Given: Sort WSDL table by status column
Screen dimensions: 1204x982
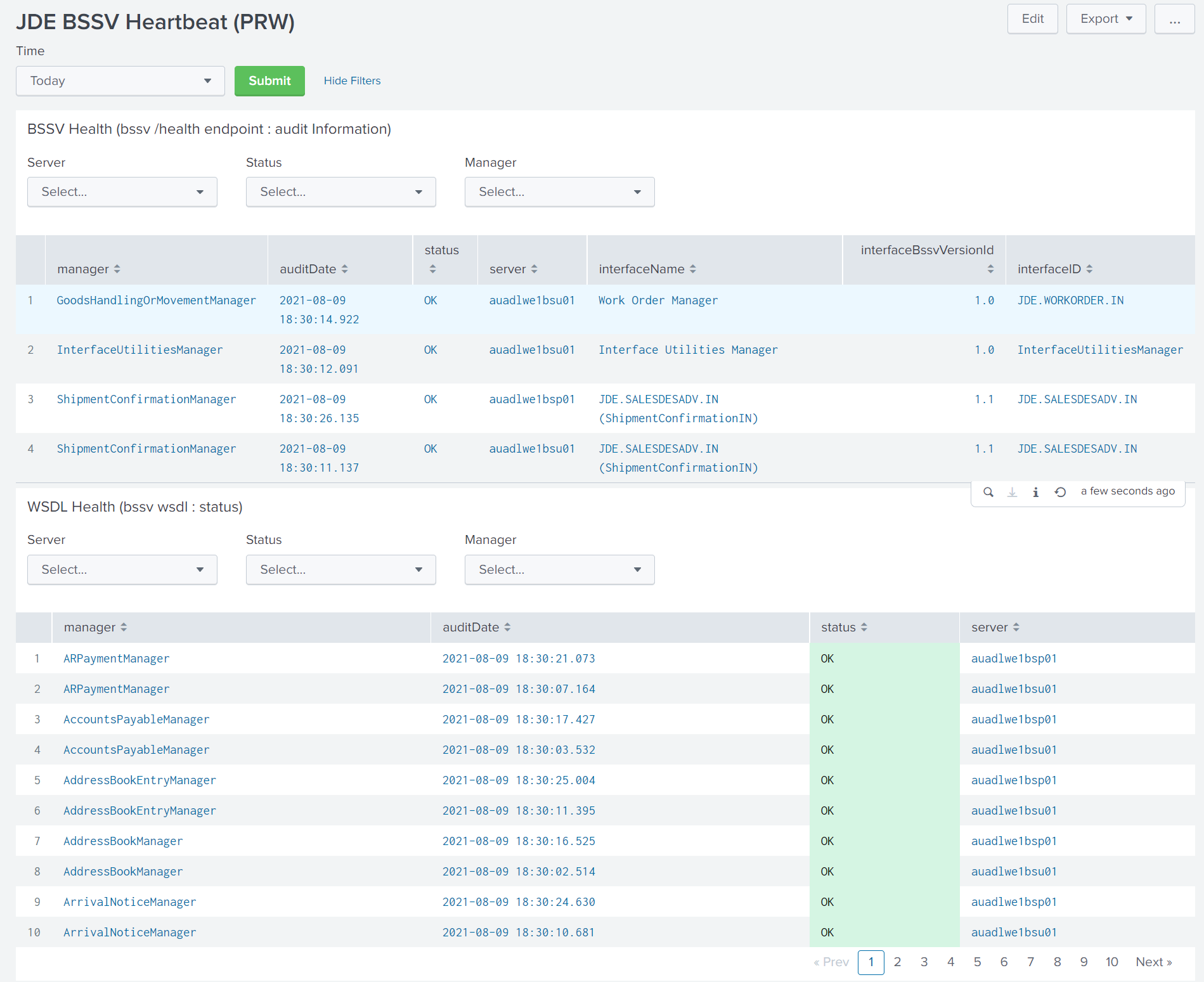Looking at the screenshot, I should pos(843,628).
